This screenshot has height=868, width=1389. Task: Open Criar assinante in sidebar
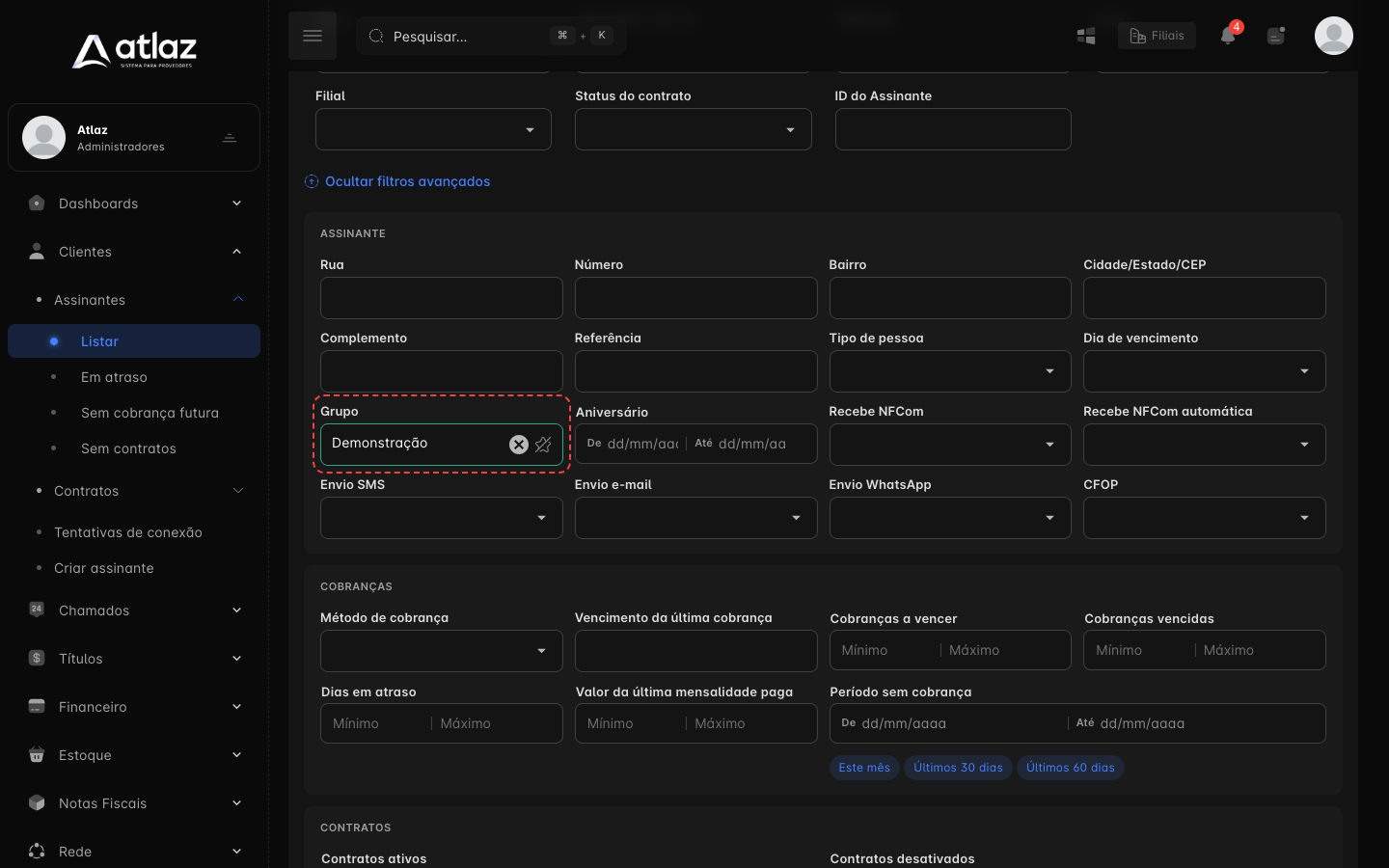tap(104, 568)
